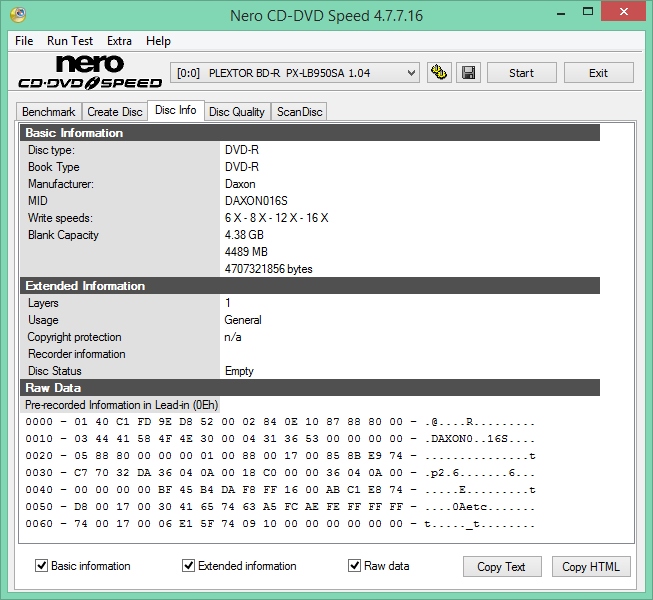The image size is (653, 600).
Task: Toggle the Extended information checkbox
Action: tap(189, 566)
